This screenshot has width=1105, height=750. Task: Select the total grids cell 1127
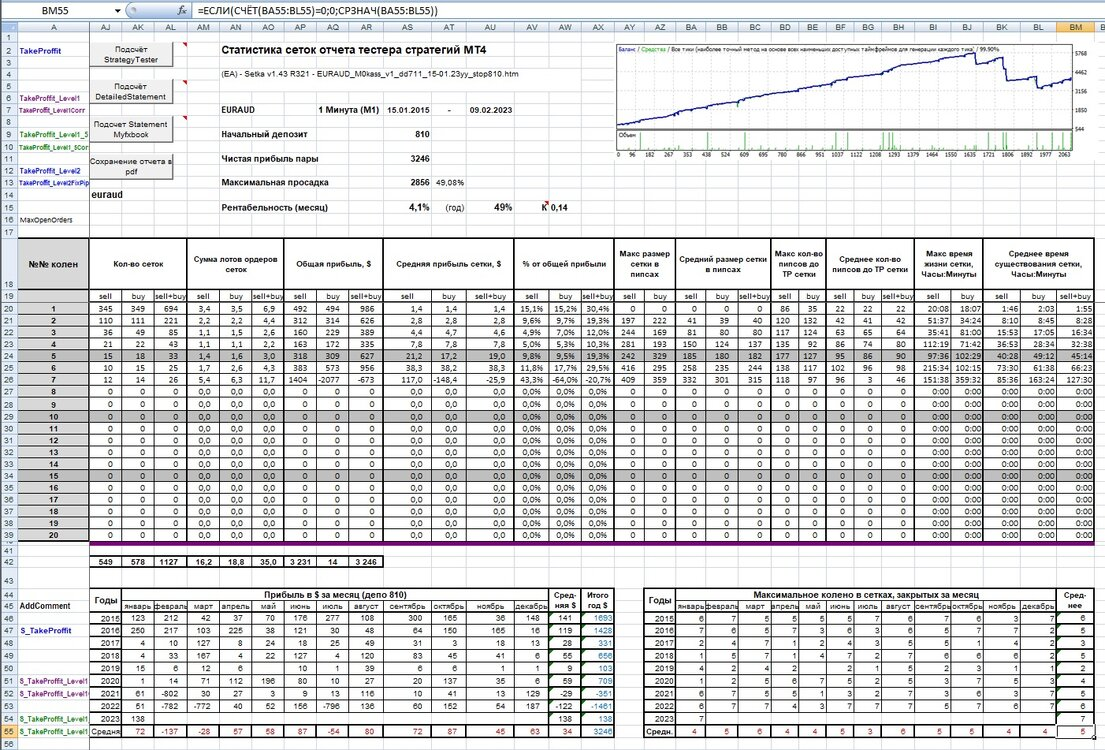(171, 562)
